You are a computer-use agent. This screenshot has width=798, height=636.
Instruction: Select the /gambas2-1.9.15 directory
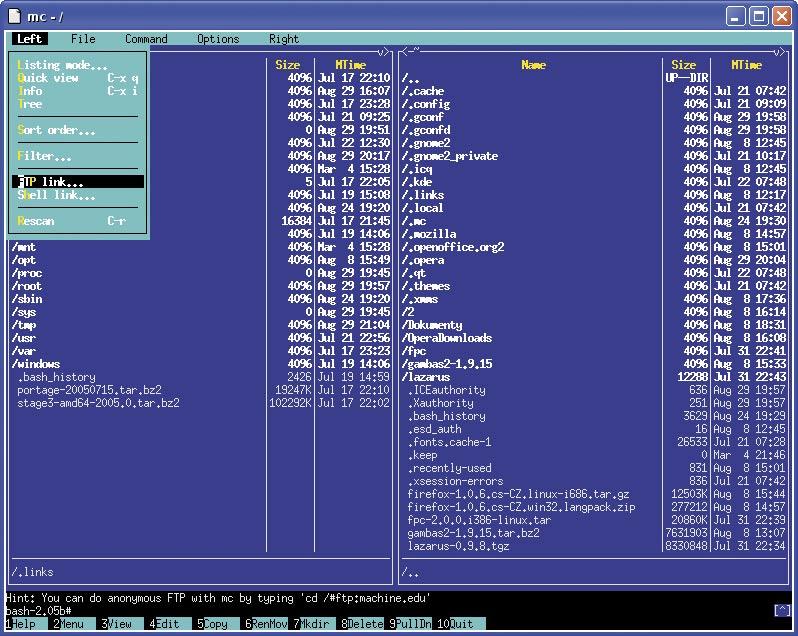point(594,364)
